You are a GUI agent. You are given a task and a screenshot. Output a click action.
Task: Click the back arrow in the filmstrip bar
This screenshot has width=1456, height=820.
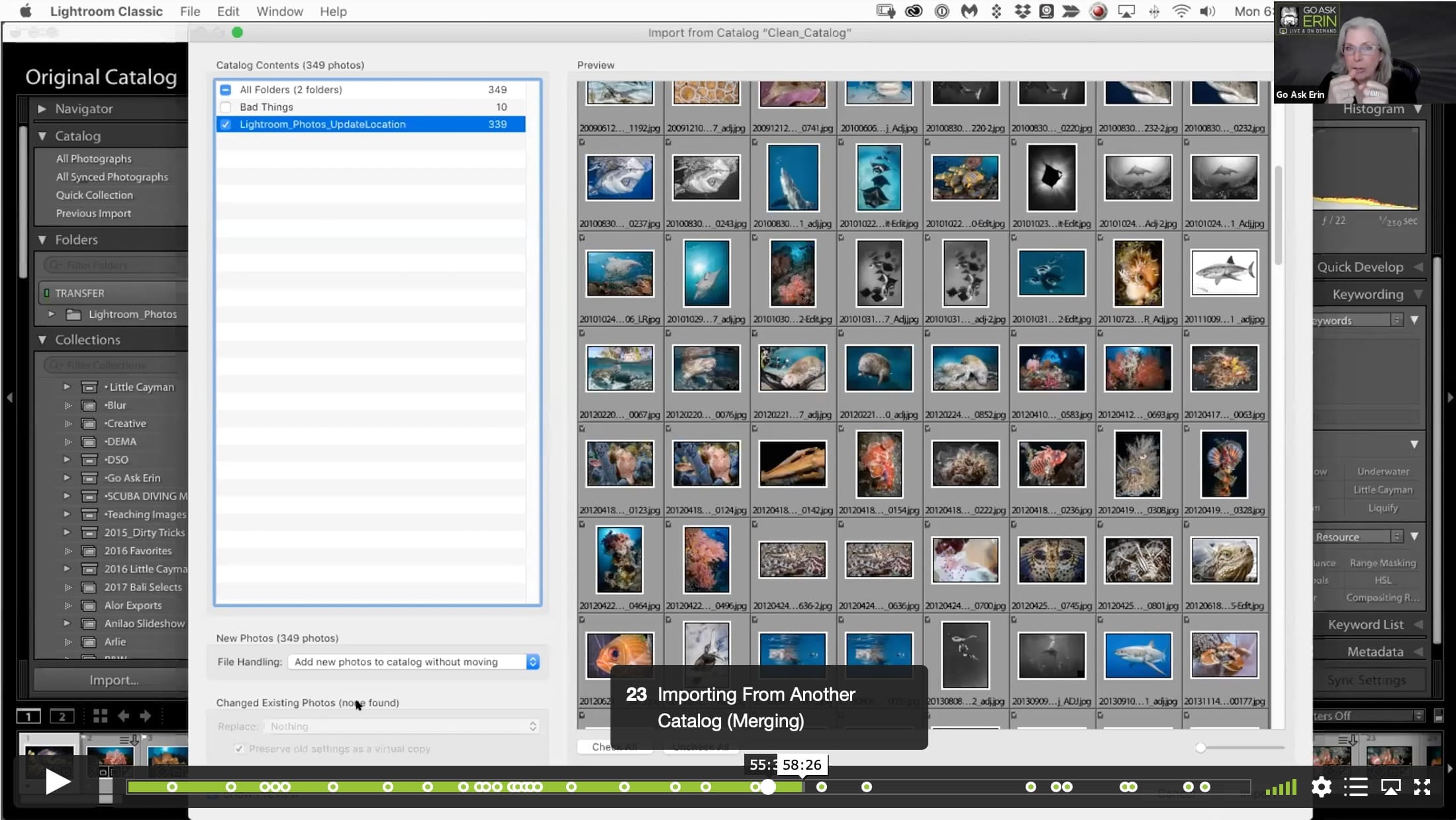click(x=123, y=716)
